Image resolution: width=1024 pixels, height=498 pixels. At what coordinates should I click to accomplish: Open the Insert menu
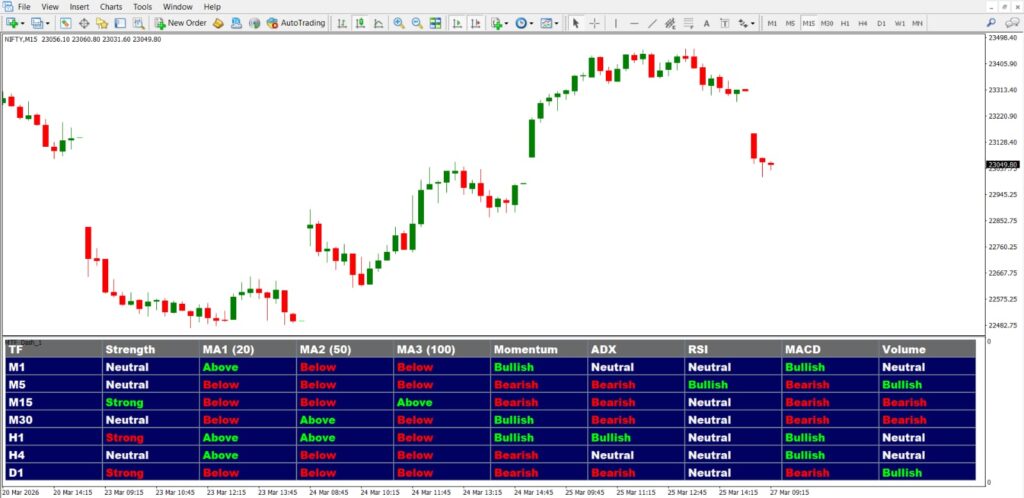(79, 6)
